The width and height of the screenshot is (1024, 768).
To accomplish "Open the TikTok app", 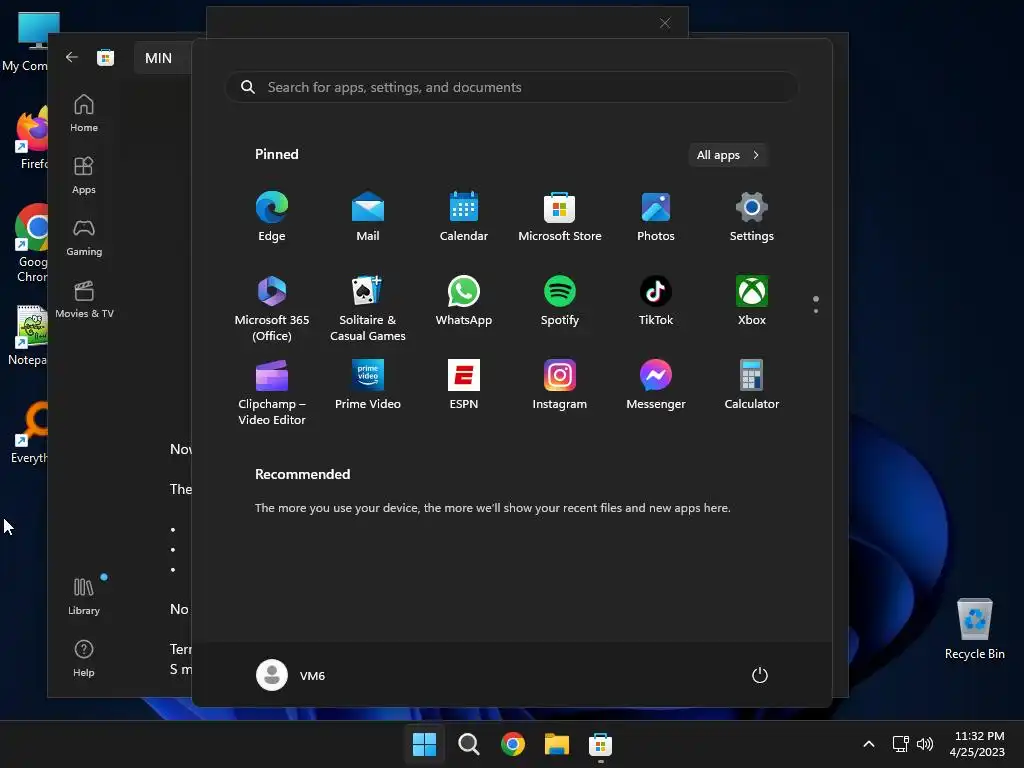I will (x=656, y=301).
